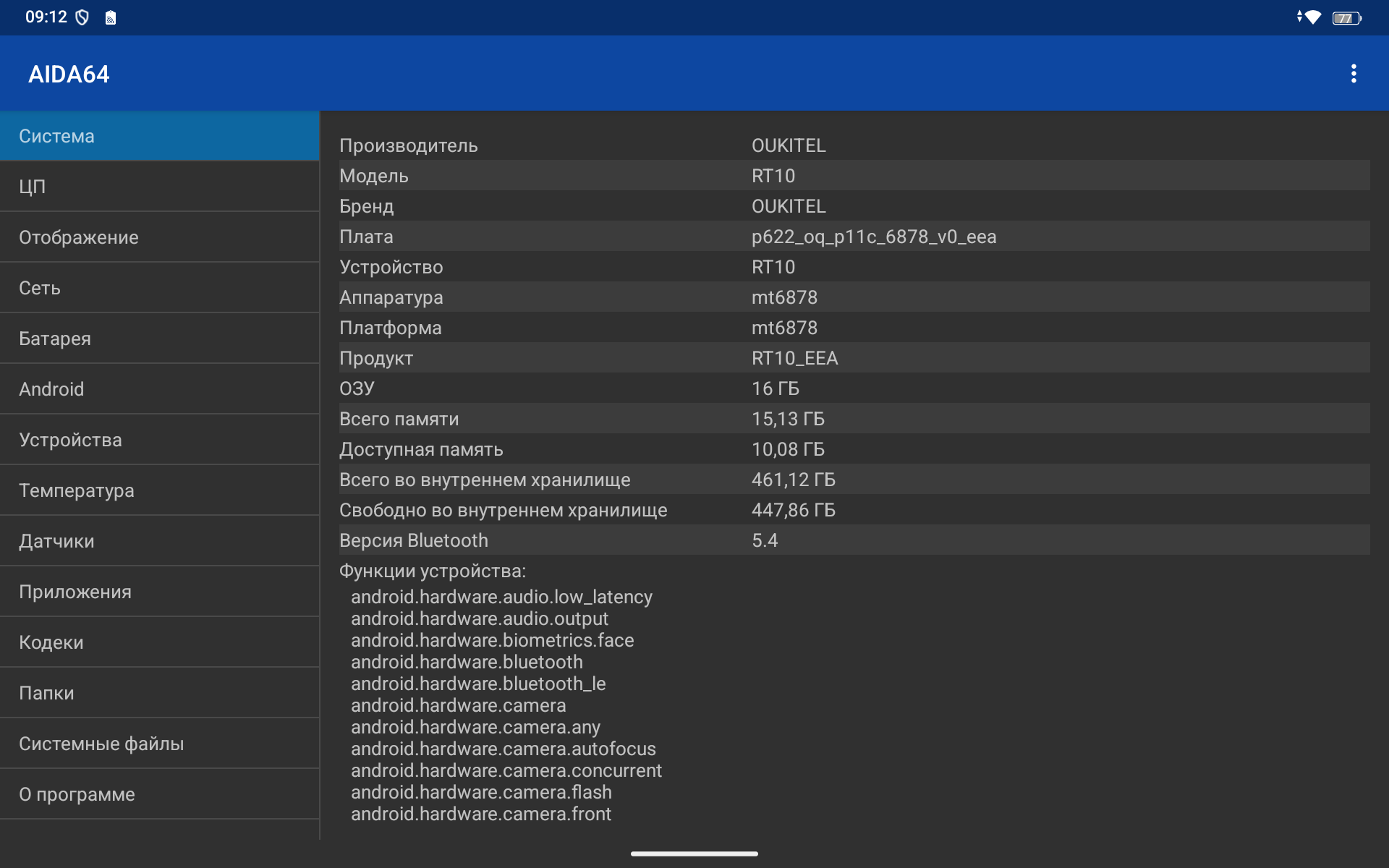View the Температура readings
This screenshot has height=868, width=1389.
point(159,490)
